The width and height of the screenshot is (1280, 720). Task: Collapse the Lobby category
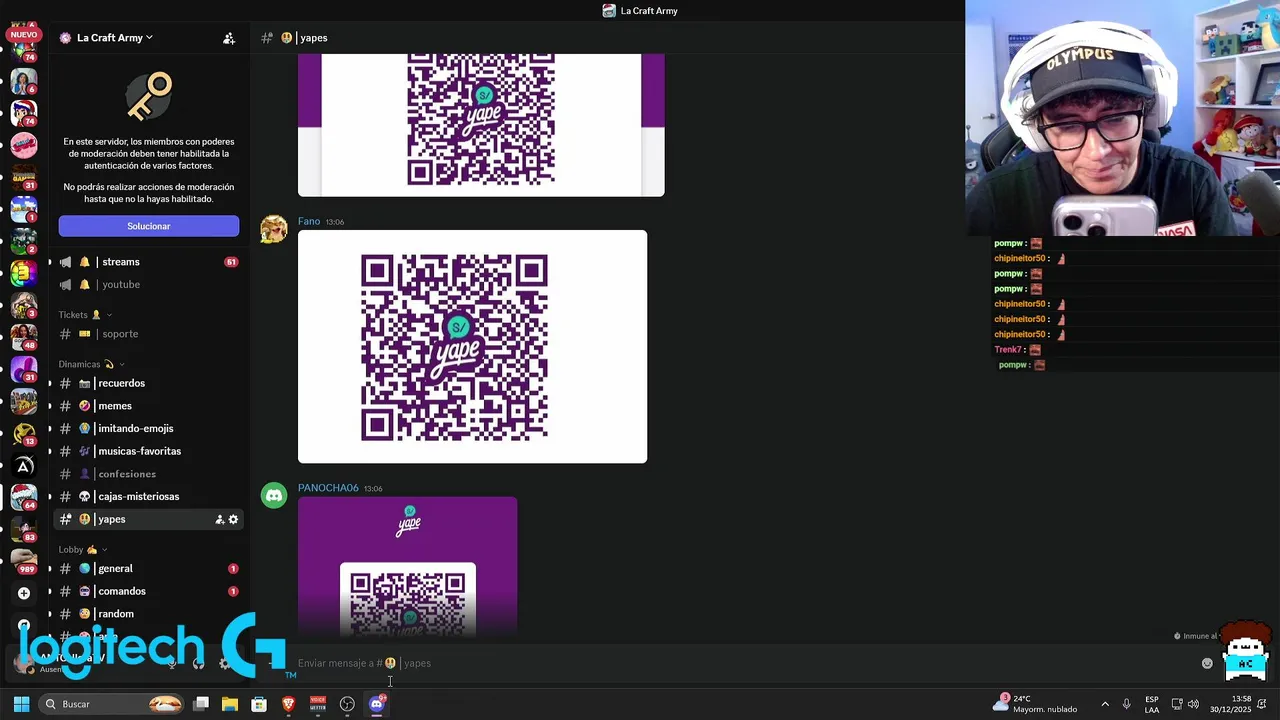[83, 550]
